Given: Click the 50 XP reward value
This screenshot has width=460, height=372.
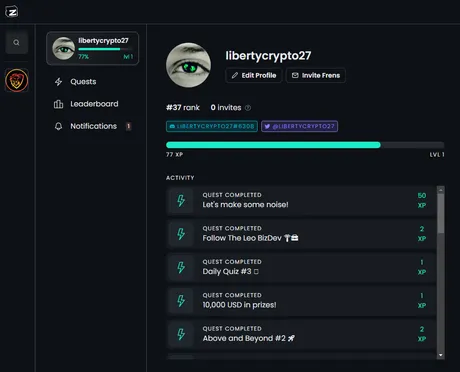Looking at the screenshot, I should click(x=422, y=200).
